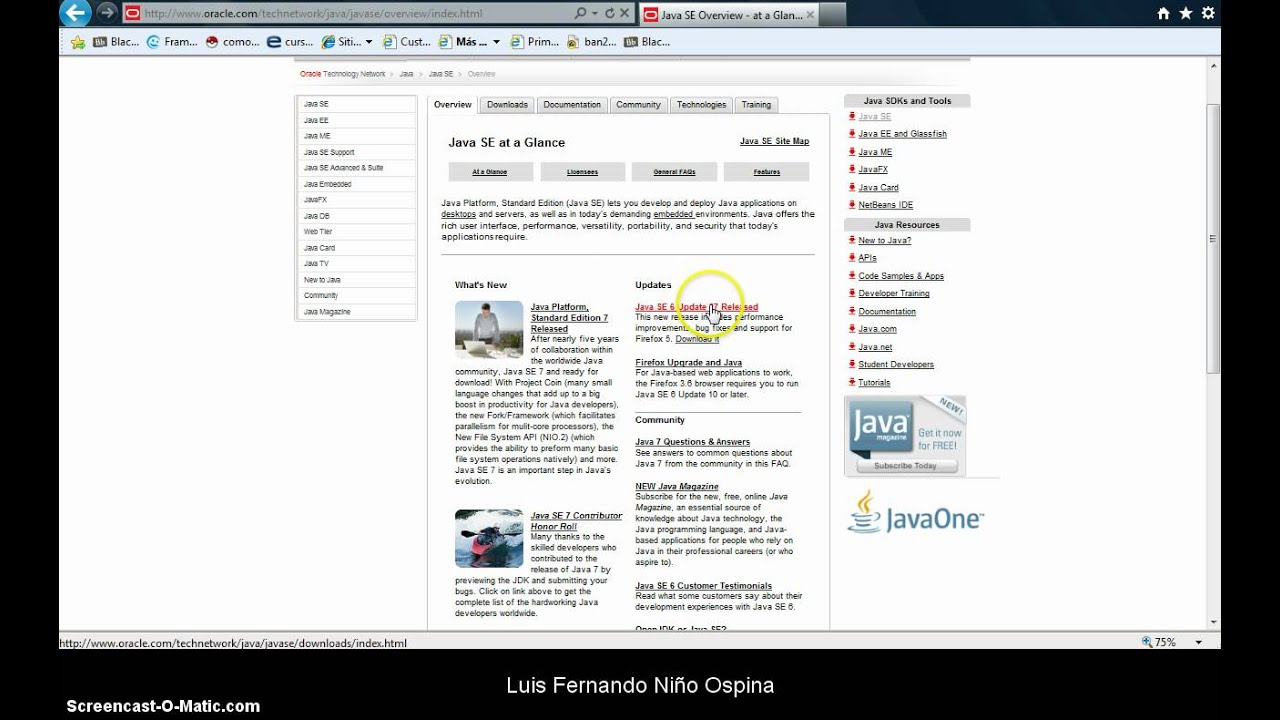Click the 'At a Glance' button
The width and height of the screenshot is (1280, 720).
click(490, 172)
